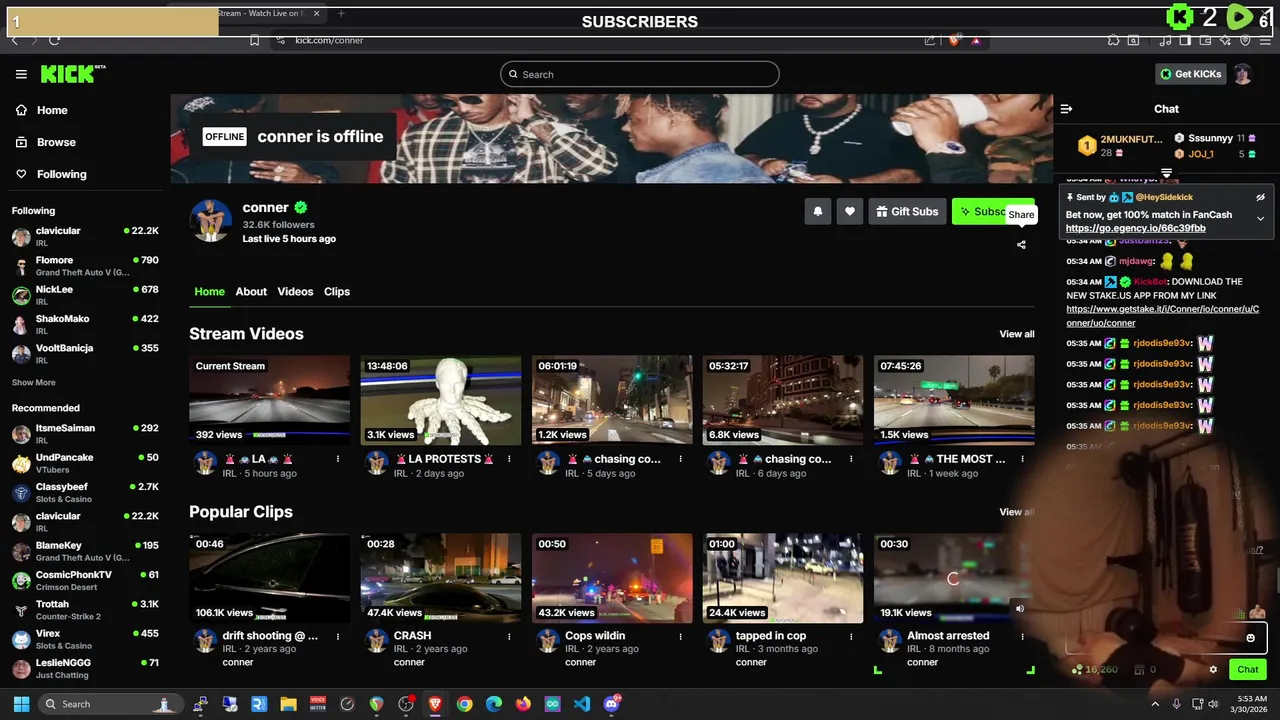Open options for the 05:32:17 chasing video
1280x720 pixels.
(851, 459)
